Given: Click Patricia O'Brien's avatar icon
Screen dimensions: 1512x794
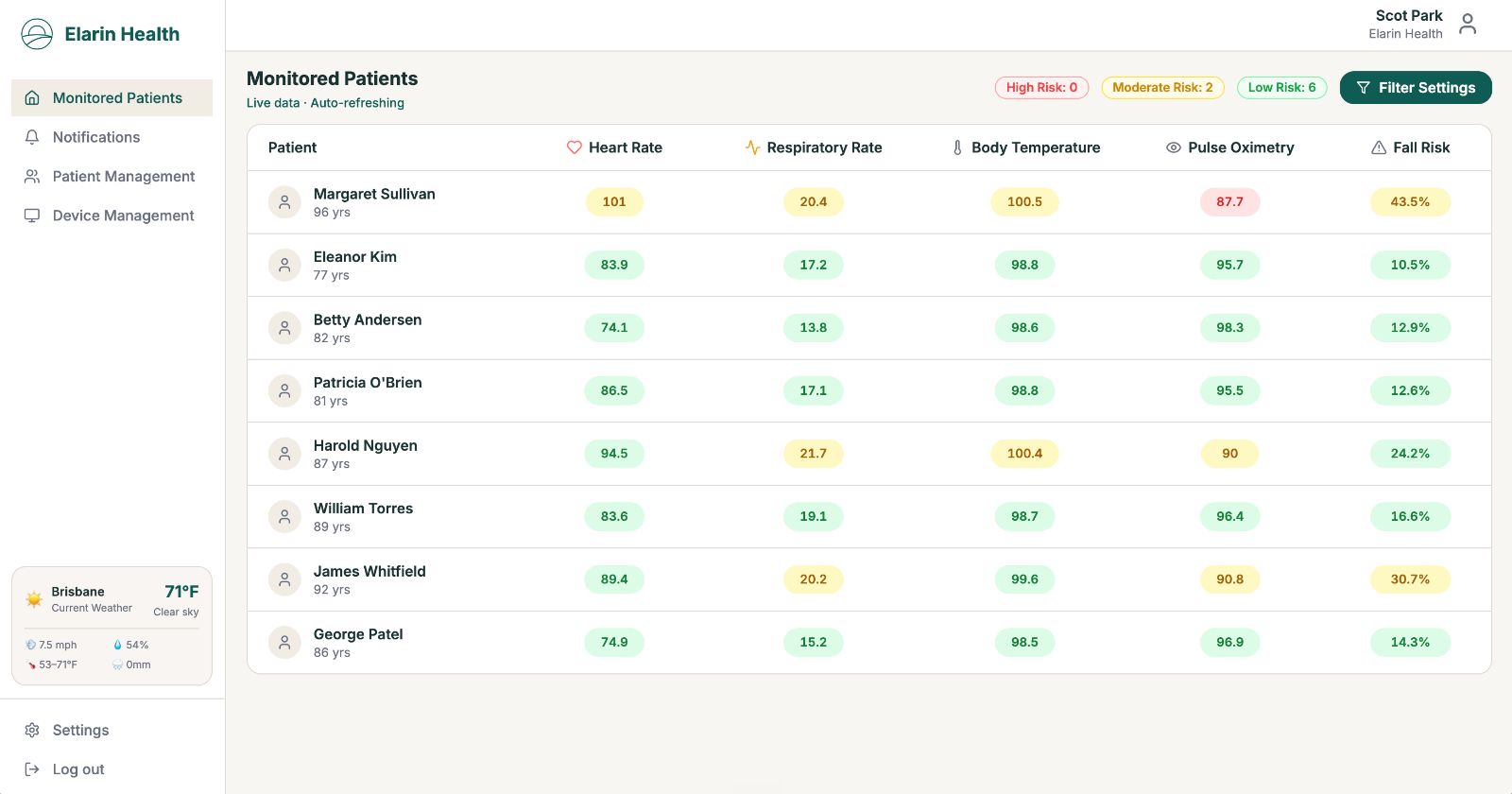Looking at the screenshot, I should point(284,390).
